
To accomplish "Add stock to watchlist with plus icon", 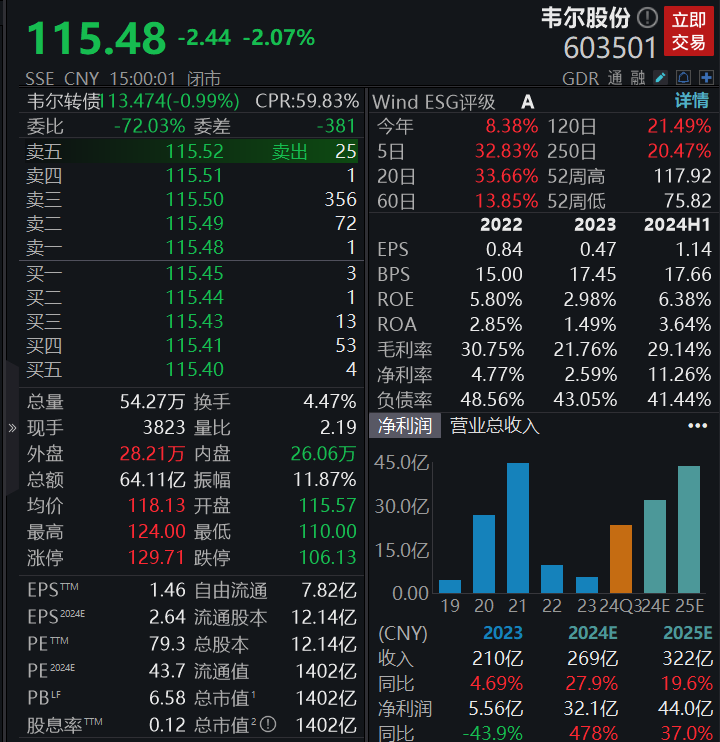I will pyautogui.click(x=706, y=78).
